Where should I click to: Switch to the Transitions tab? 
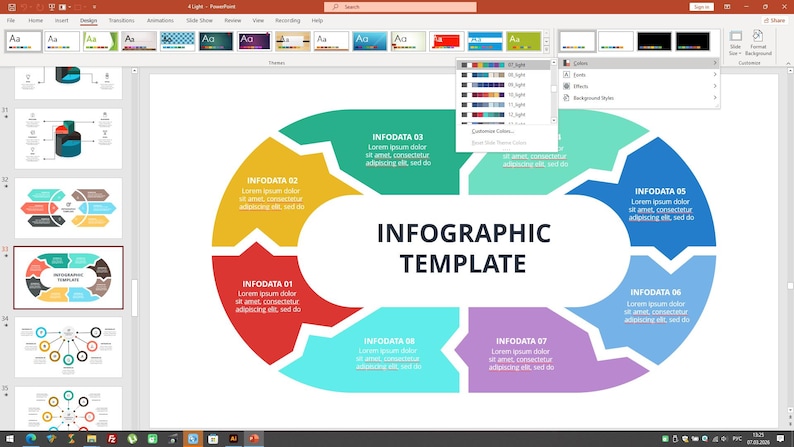click(x=122, y=20)
